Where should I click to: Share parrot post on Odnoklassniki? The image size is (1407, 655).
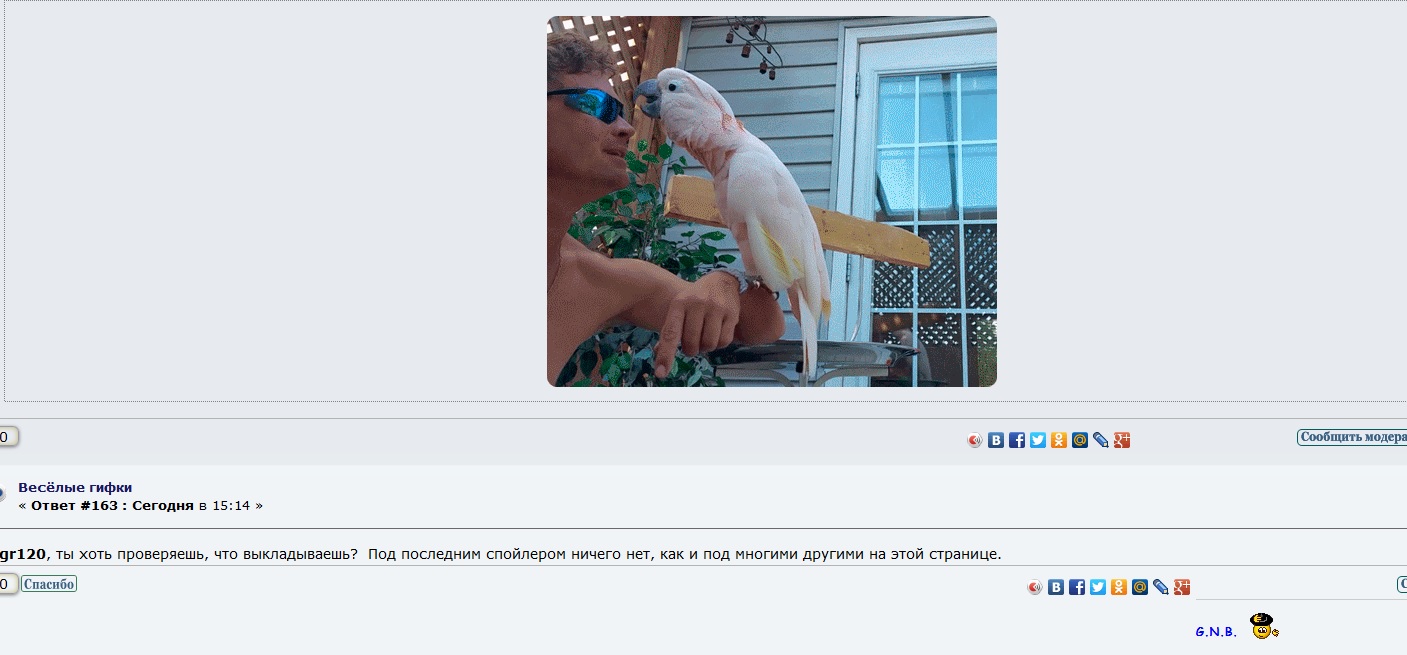1059,440
